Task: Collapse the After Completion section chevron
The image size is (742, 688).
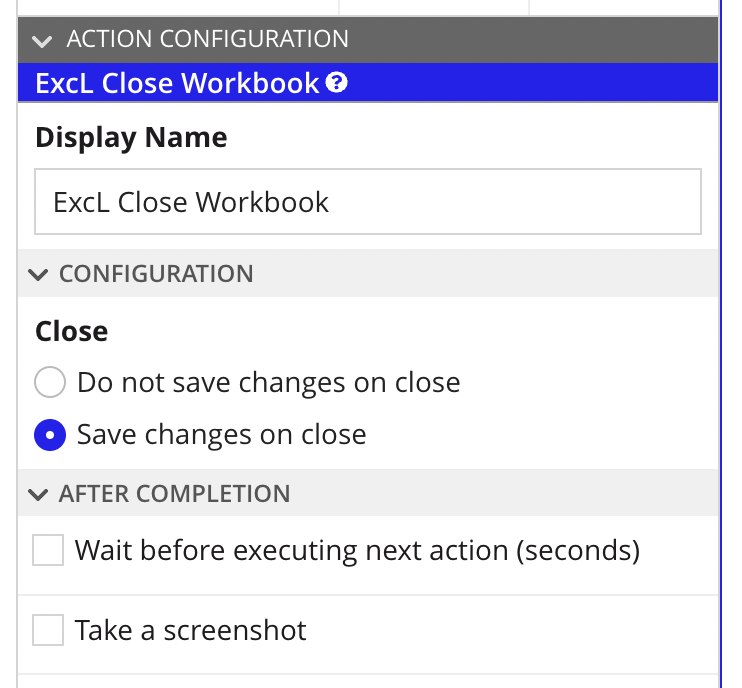Action: pos(38,494)
